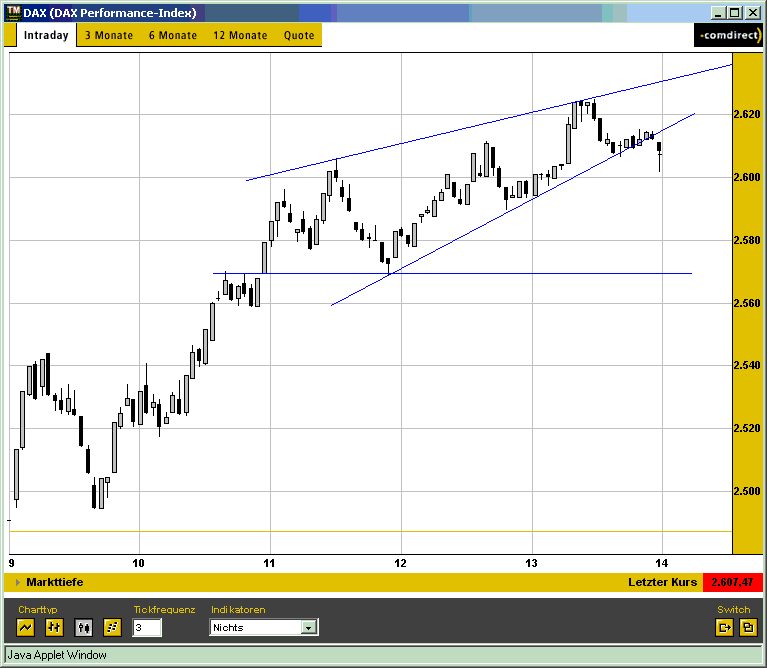Maximize the DAX chart window
The image size is (767, 668).
click(735, 13)
